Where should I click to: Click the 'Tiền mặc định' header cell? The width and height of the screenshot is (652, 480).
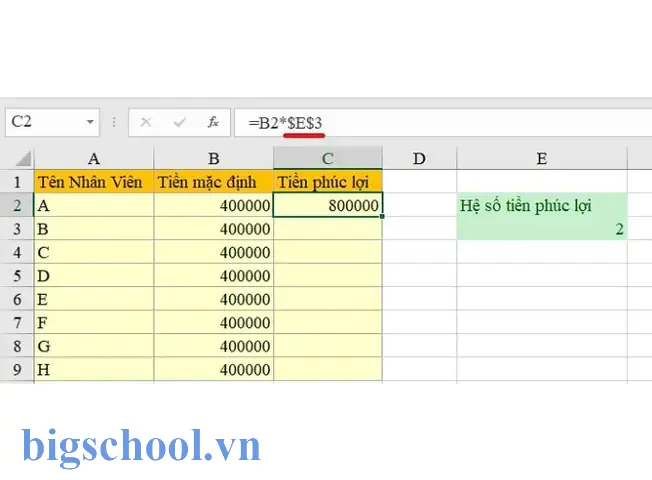click(214, 181)
